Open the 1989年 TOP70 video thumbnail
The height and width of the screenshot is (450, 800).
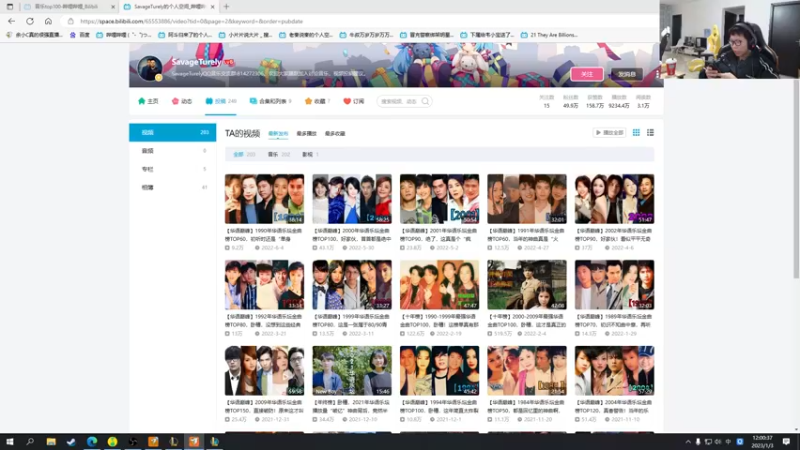click(x=614, y=285)
